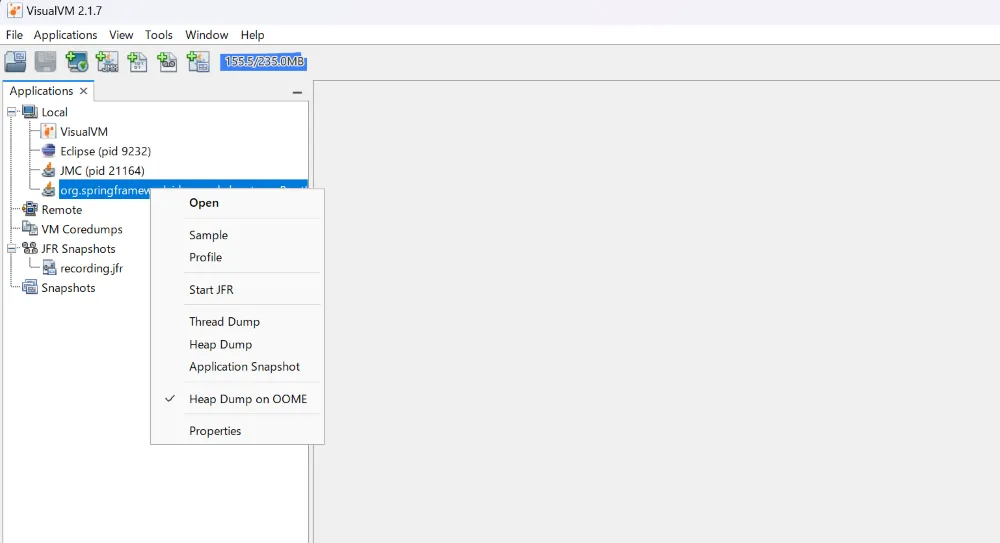This screenshot has width=1000, height=543.
Task: Toggle Heap Dump on OOME option
Action: pyautogui.click(x=237, y=399)
